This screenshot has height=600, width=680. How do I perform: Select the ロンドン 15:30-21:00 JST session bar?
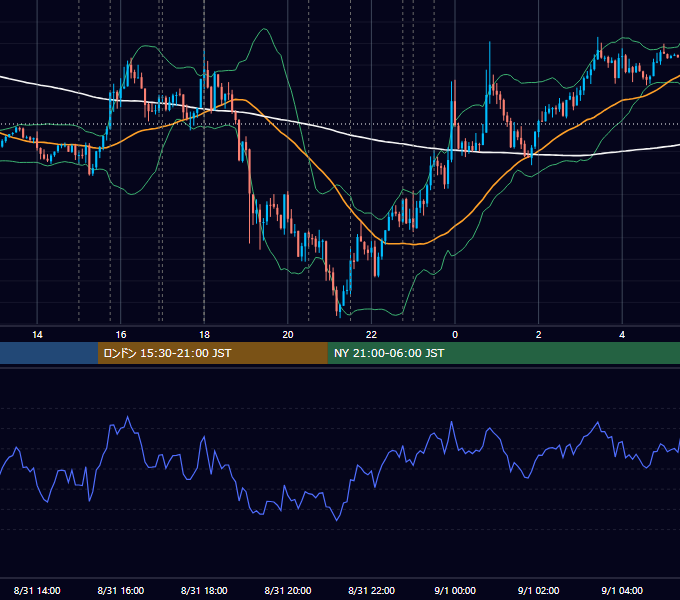point(212,353)
